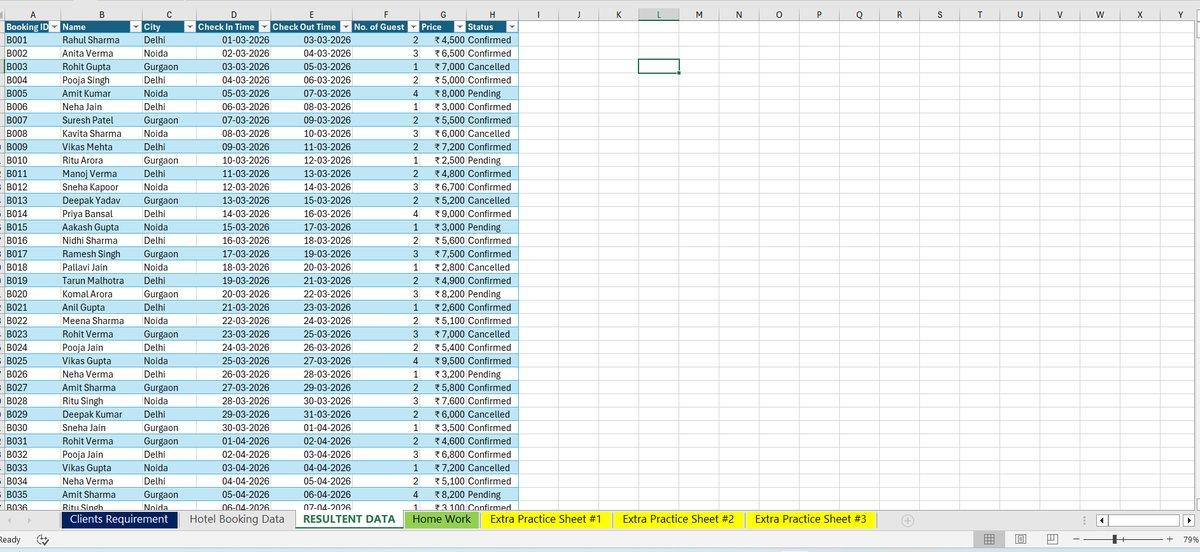Click the Ready status bar indicator
1200x552 pixels.
pos(10,539)
